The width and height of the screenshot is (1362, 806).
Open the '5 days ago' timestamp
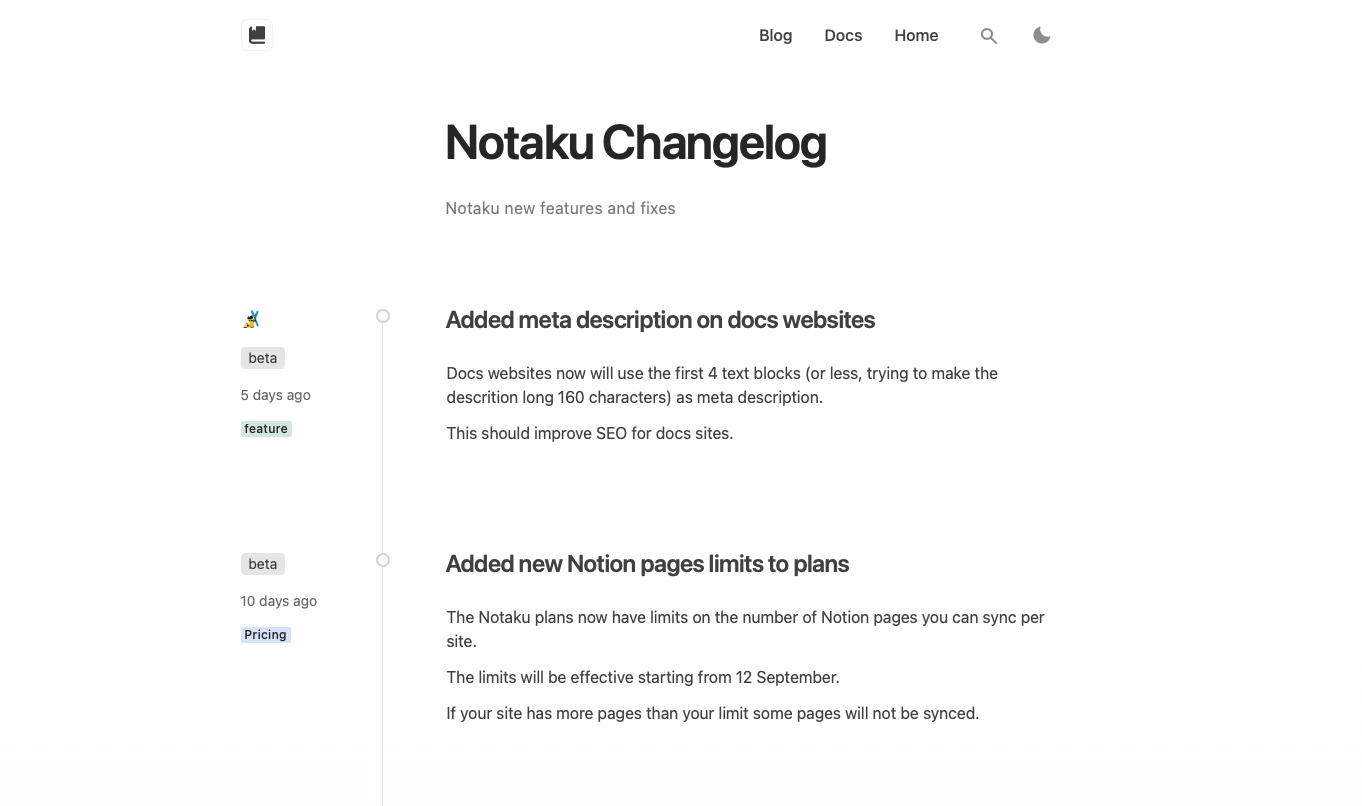point(275,394)
